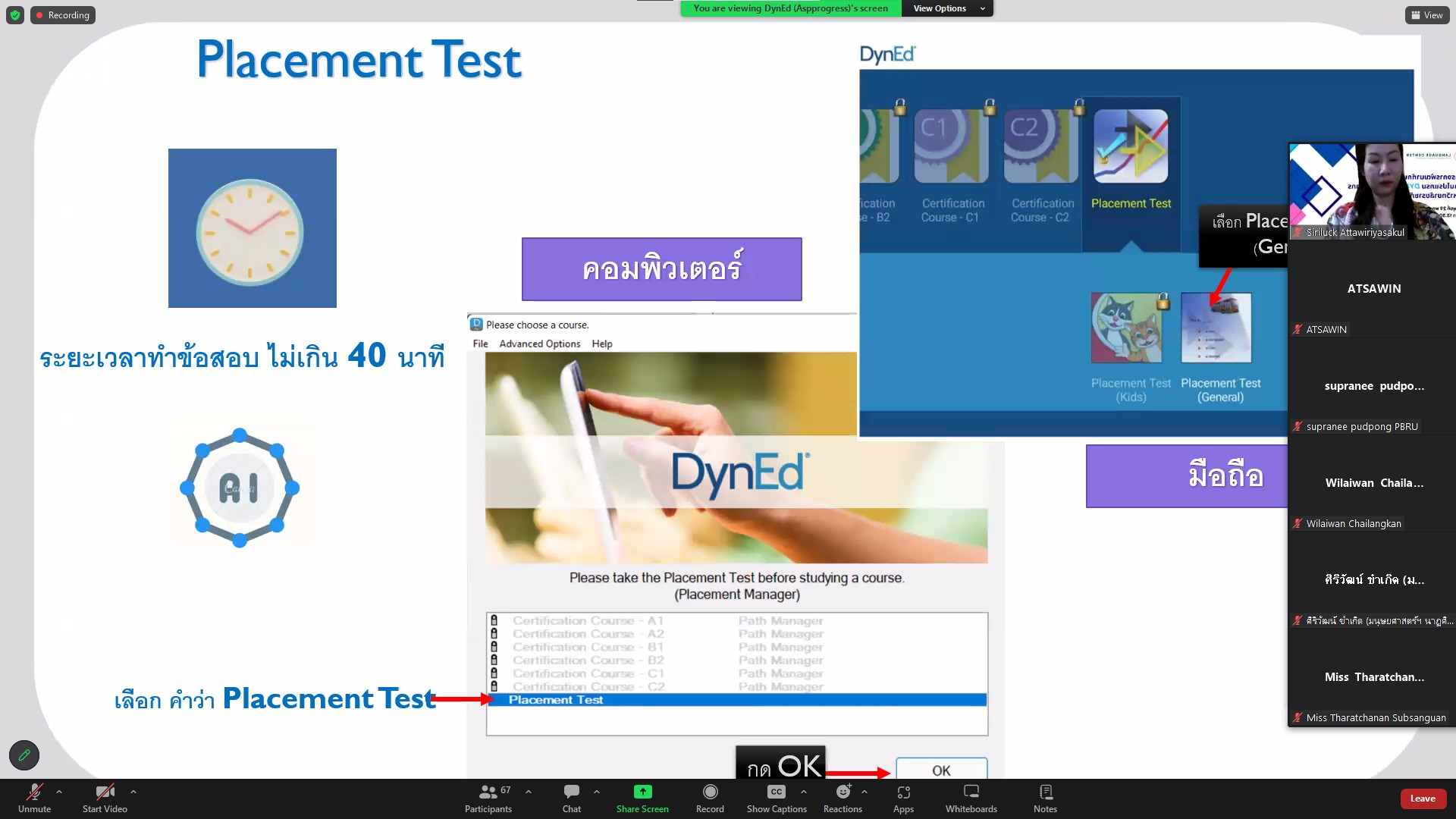Click the green annotate pencil icon
Viewport: 1456px width, 819px height.
[x=24, y=755]
